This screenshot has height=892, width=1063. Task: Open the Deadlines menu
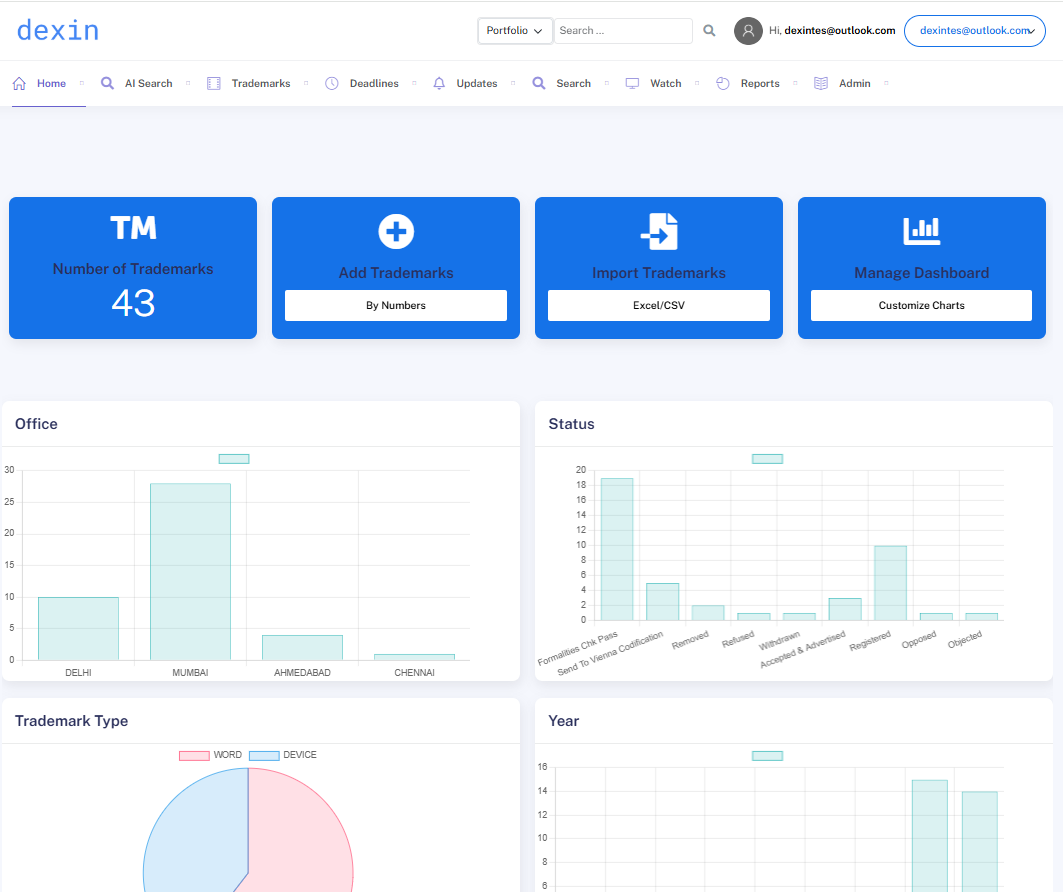point(374,83)
